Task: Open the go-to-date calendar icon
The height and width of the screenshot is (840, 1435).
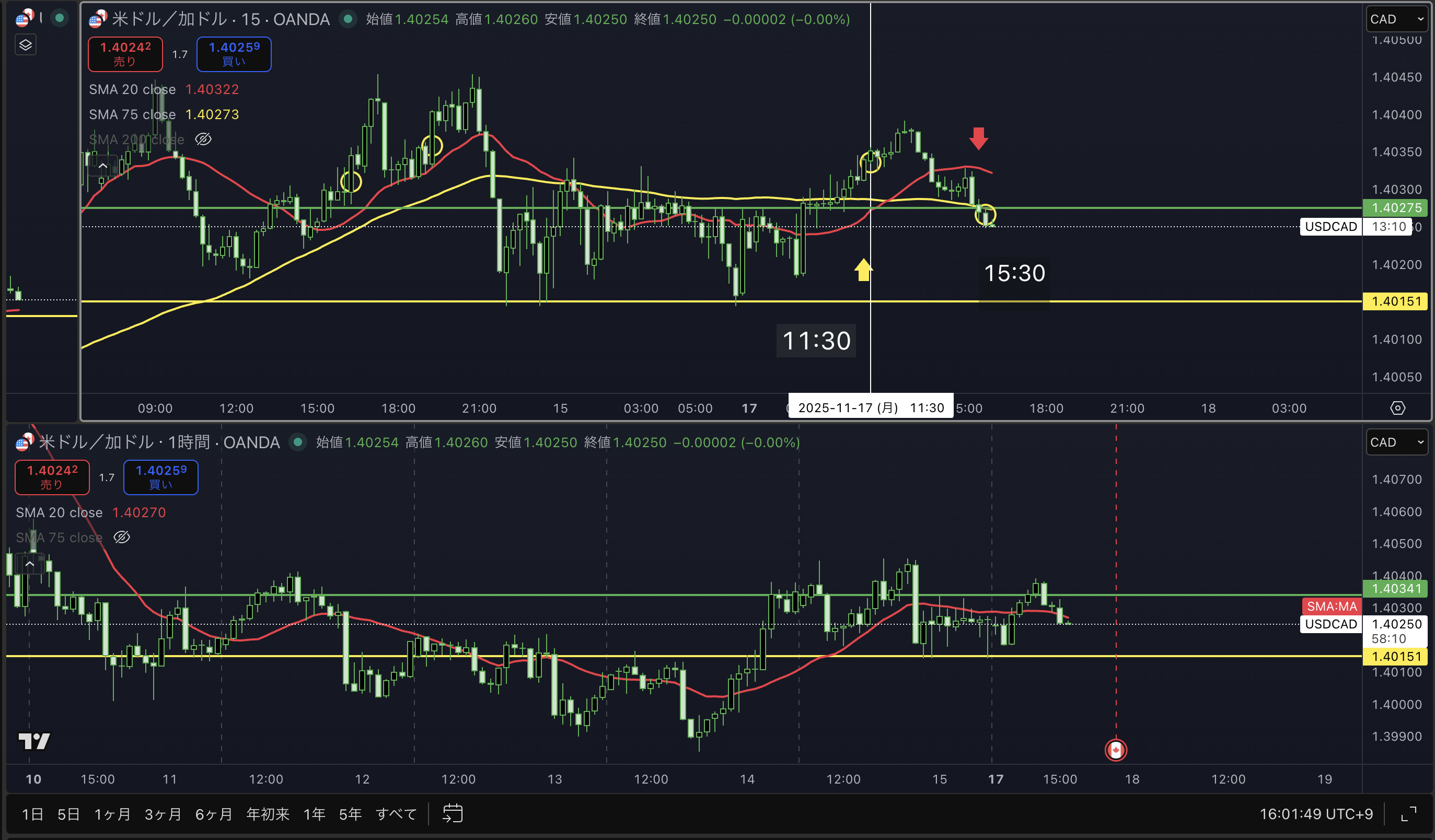Action: click(x=453, y=813)
